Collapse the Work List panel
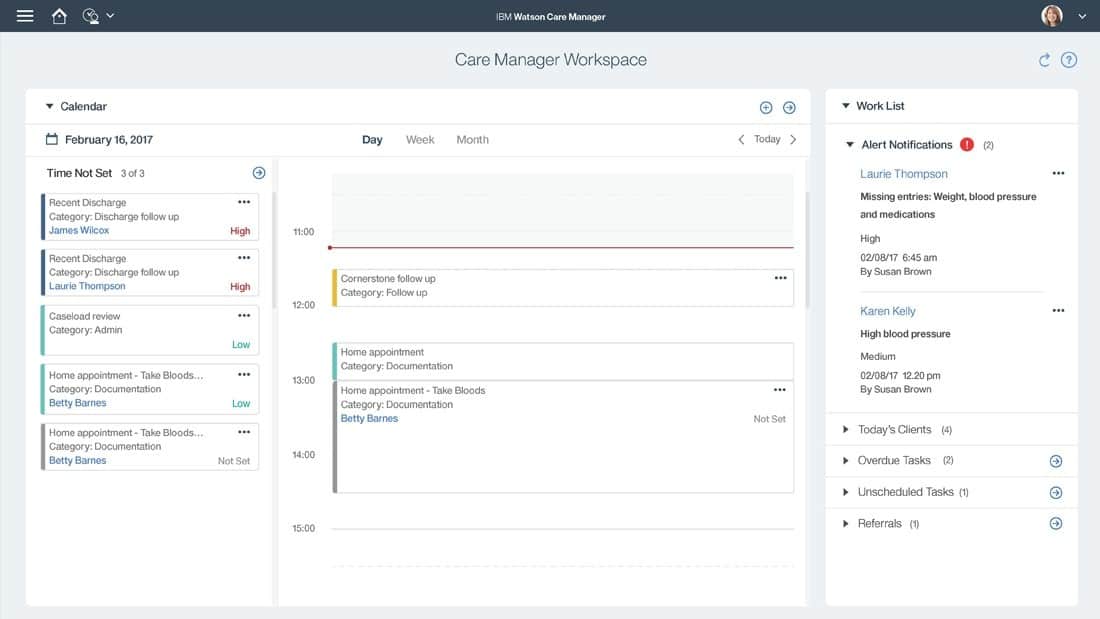 [x=846, y=106]
